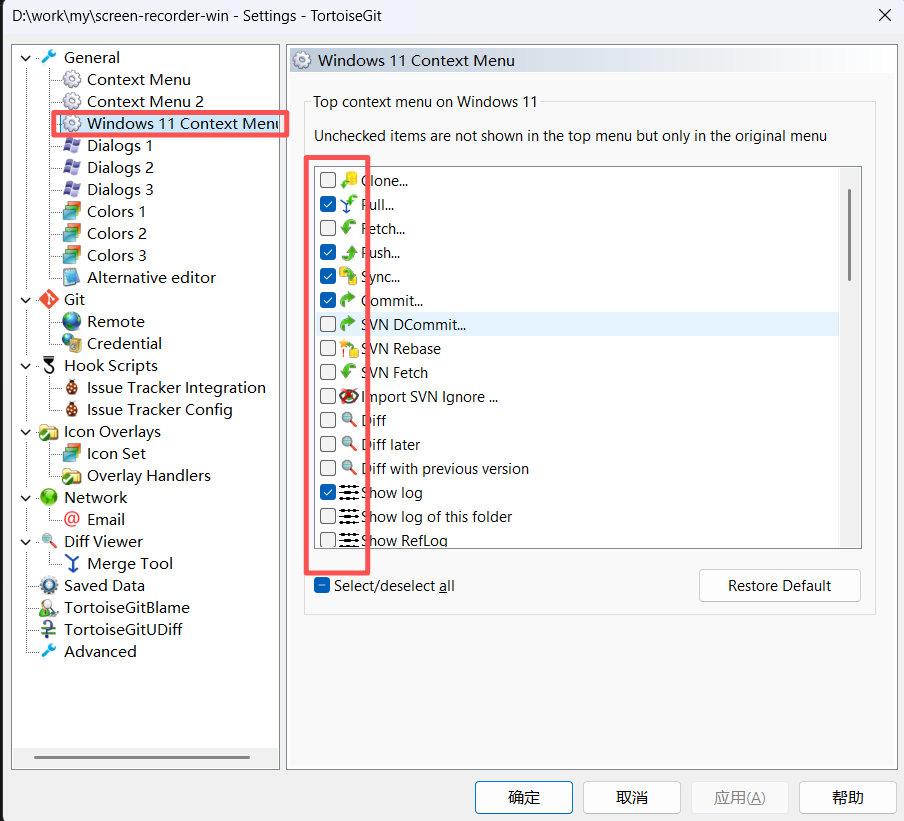
Task: Select the Import SVN Ignore ... row
Action: point(577,396)
